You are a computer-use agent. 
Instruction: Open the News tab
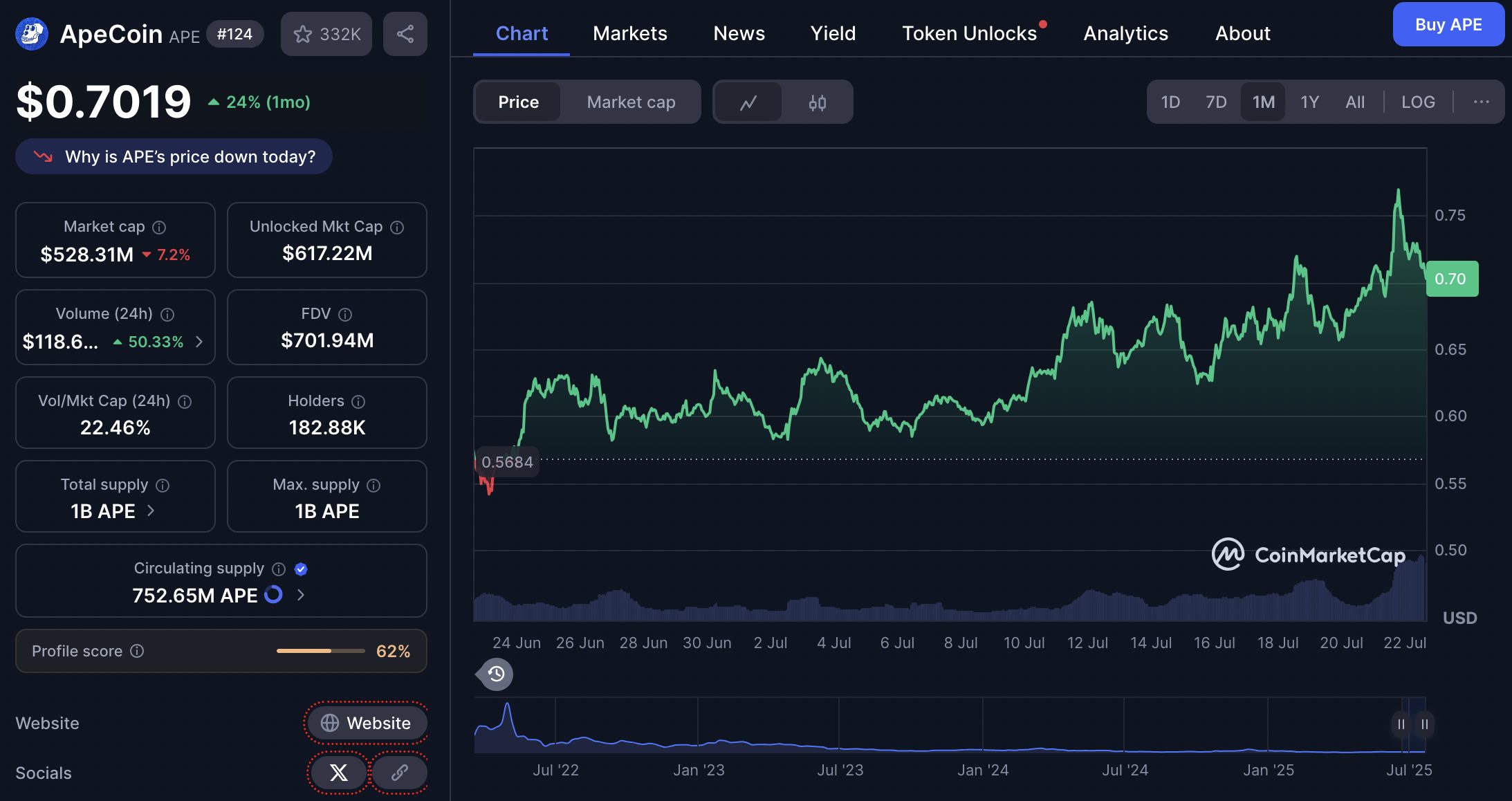click(x=739, y=33)
